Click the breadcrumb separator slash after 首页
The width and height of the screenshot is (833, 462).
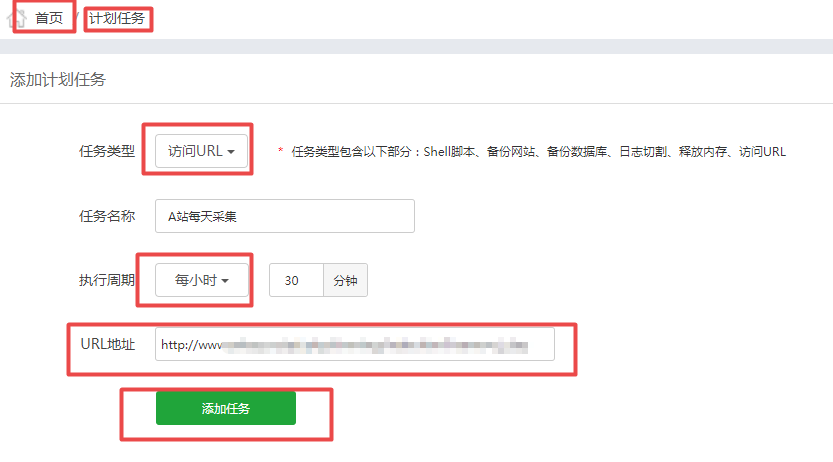78,18
